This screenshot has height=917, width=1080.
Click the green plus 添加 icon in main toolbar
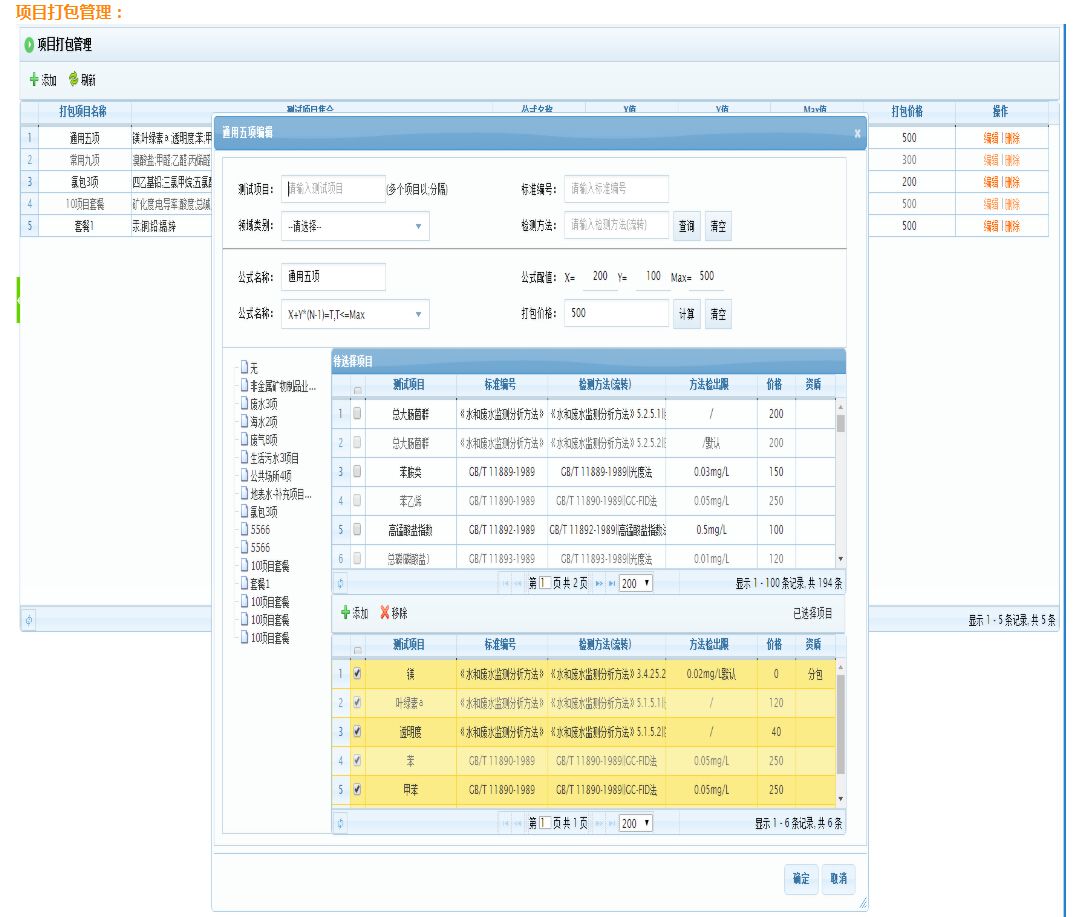pyautogui.click(x=34, y=80)
